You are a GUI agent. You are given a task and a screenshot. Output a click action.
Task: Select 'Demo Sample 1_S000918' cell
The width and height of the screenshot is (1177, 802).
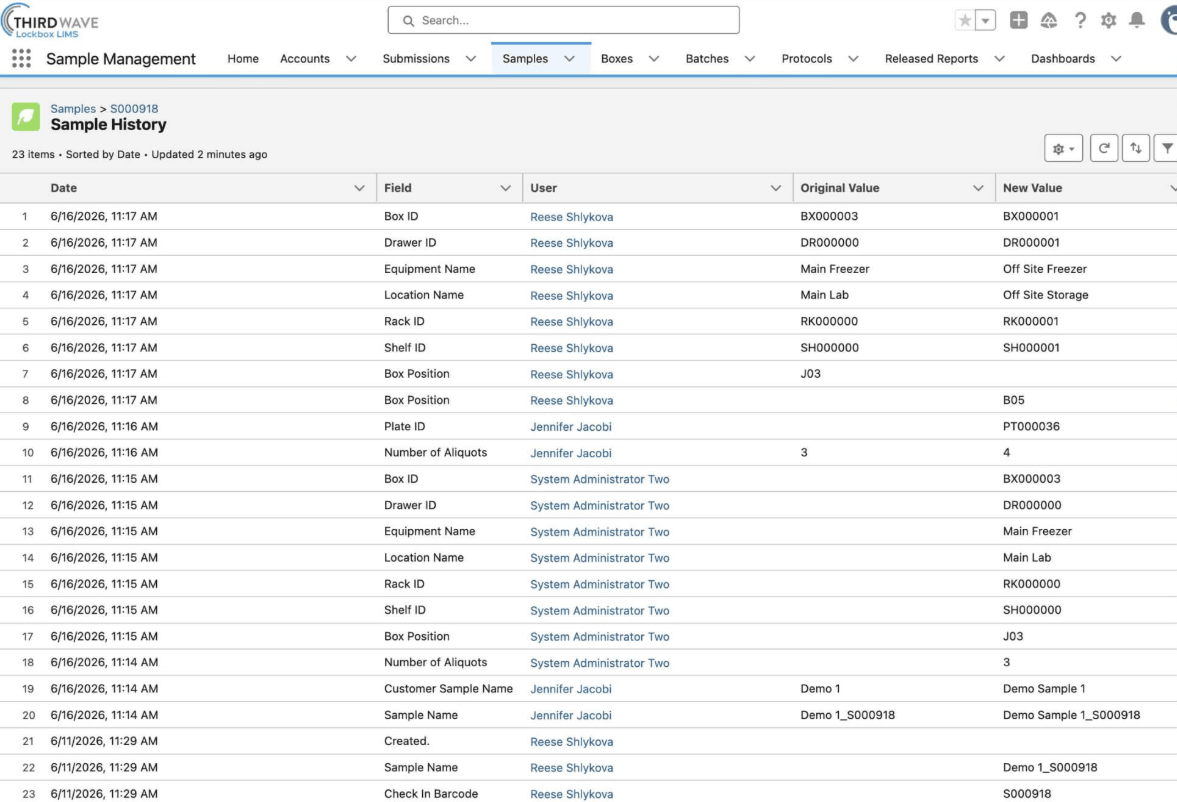pos(1071,715)
